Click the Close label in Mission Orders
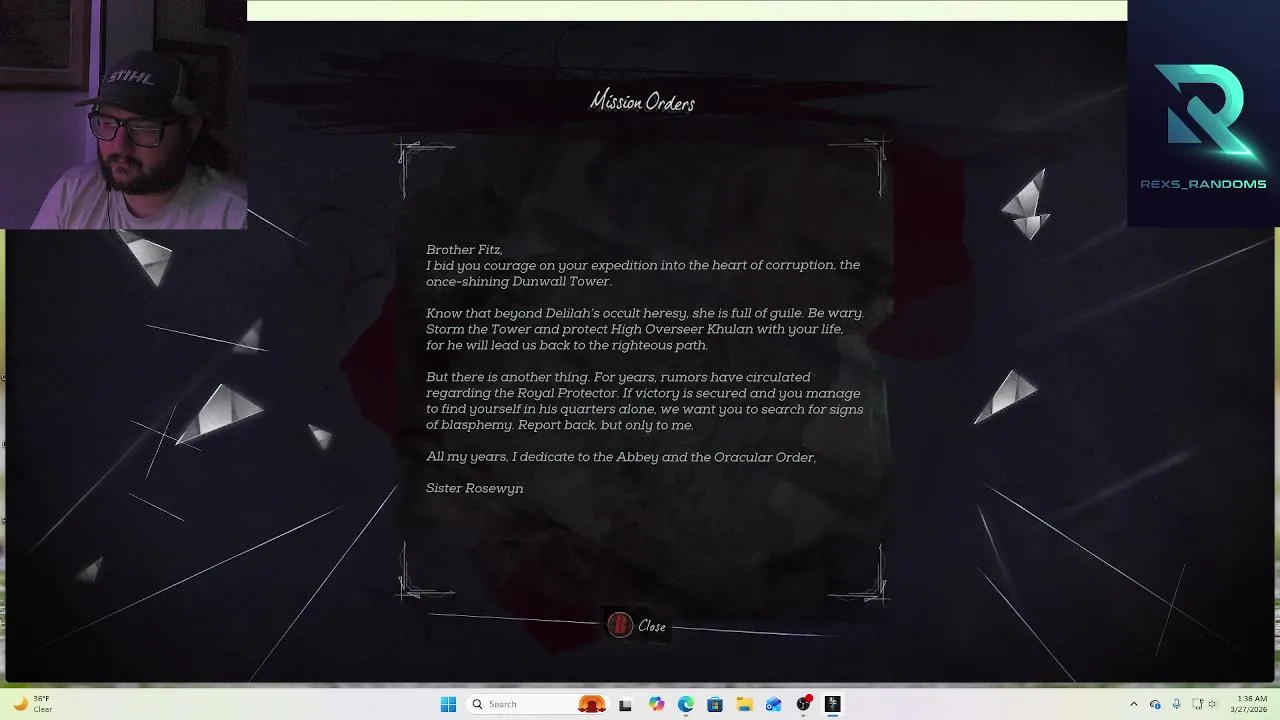Screen dimensions: 1280x720 tap(652, 627)
